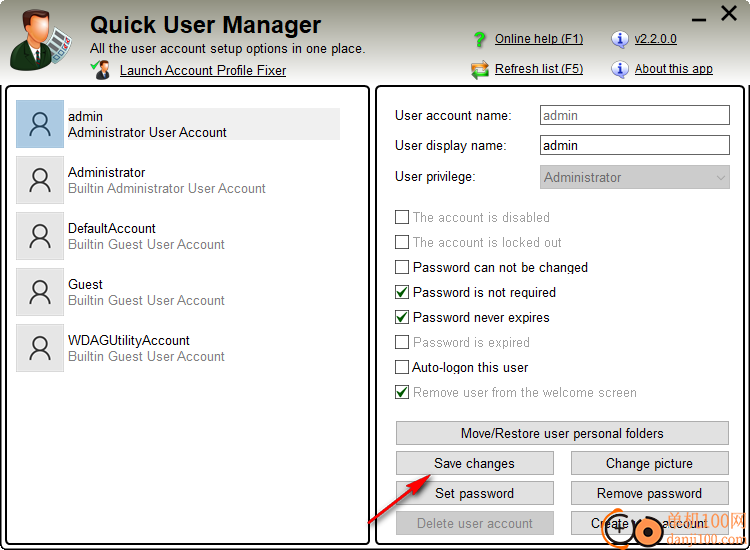Open the User privilege dropdown
This screenshot has width=750, height=550.
pos(635,177)
